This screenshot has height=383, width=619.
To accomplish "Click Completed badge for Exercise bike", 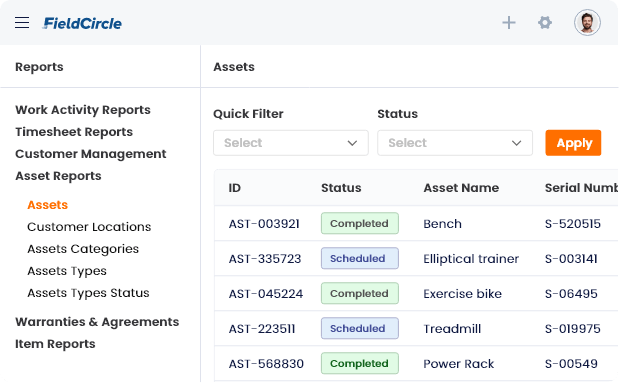I will coord(360,293).
